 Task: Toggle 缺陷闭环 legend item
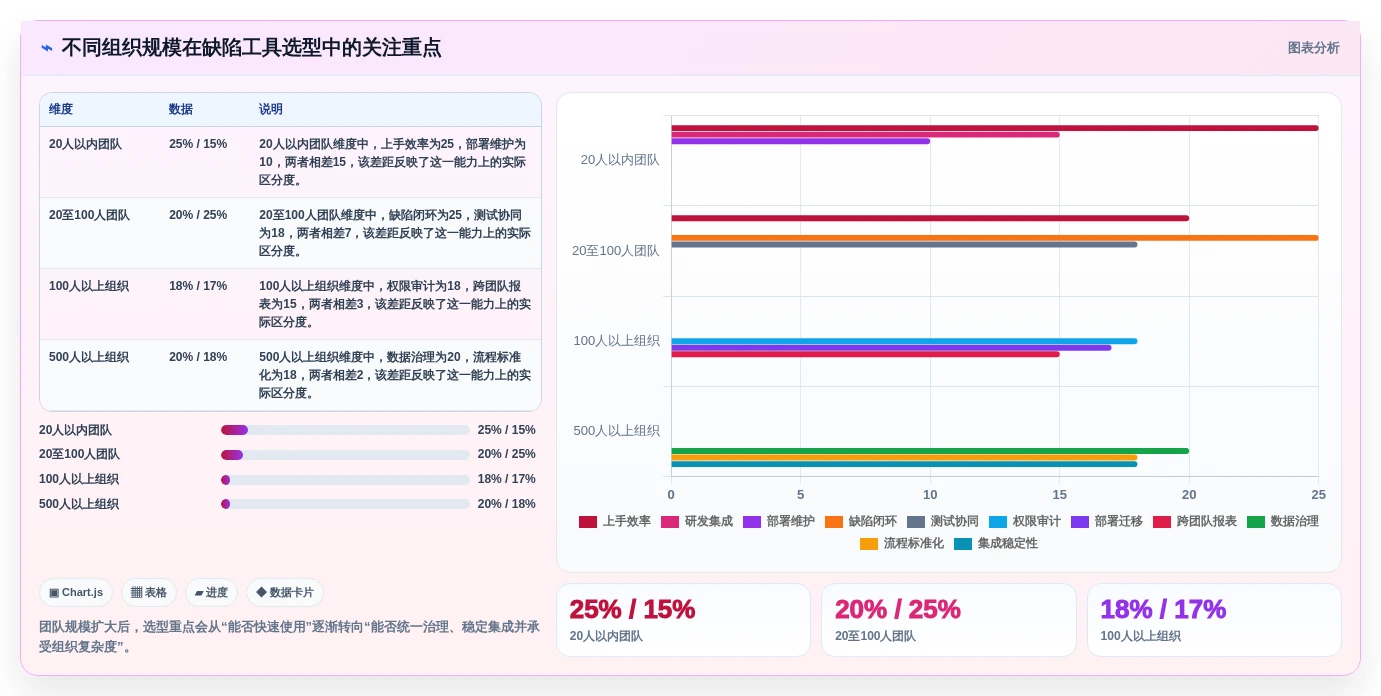tap(861, 522)
